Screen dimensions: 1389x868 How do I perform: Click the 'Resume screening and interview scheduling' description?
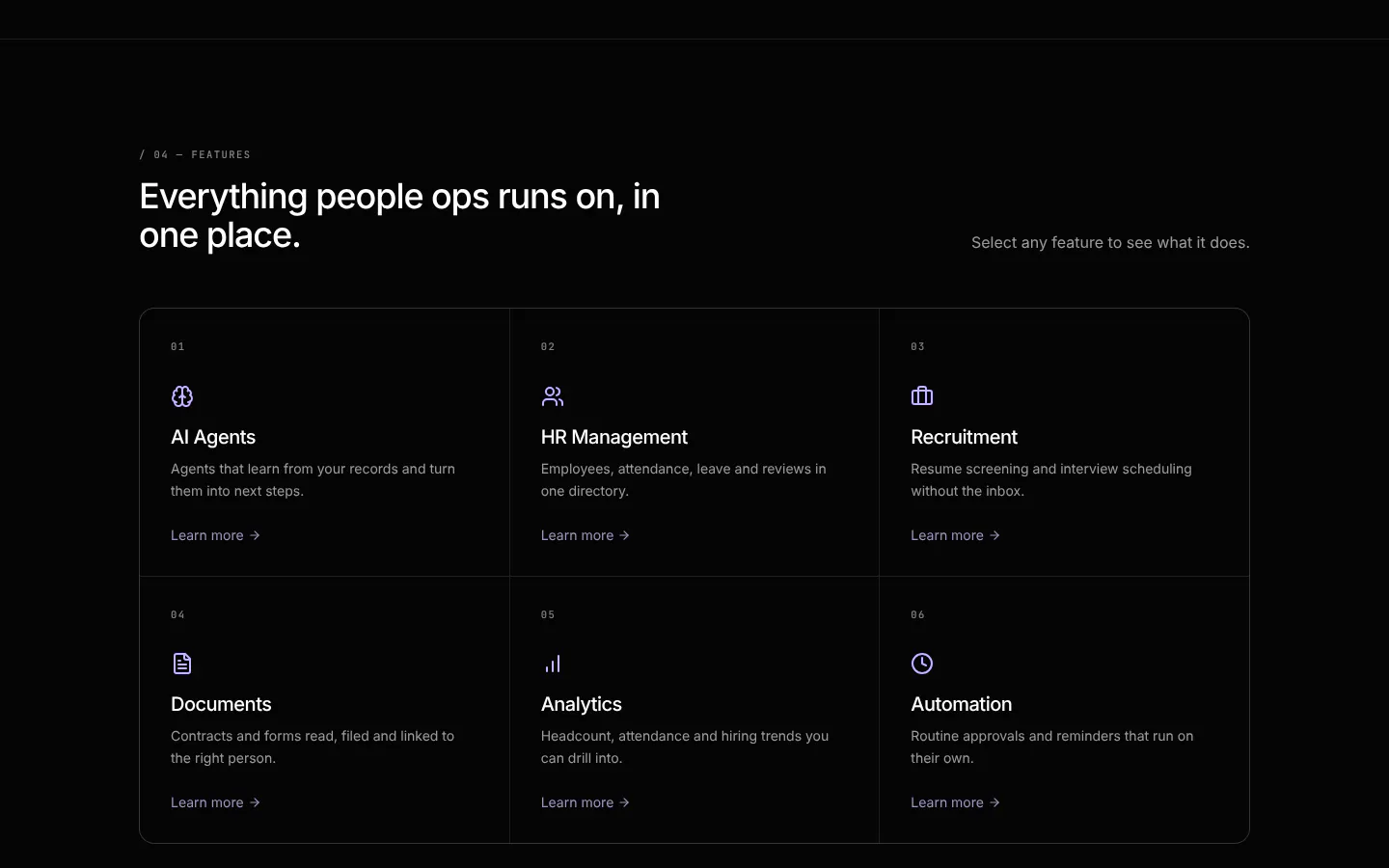(x=1051, y=479)
